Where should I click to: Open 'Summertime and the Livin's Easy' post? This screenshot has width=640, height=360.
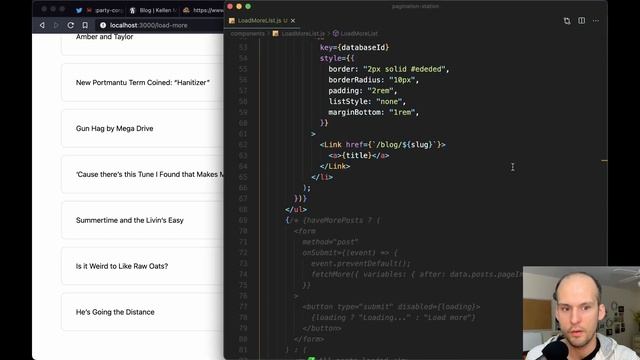click(x=129, y=220)
